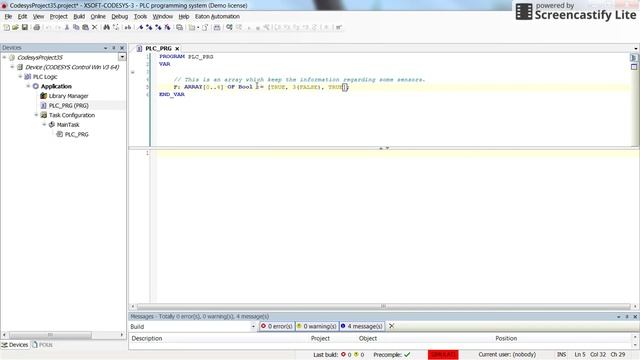
Task: Toggle auto-hide pin on Messages panel
Action: 627,316
